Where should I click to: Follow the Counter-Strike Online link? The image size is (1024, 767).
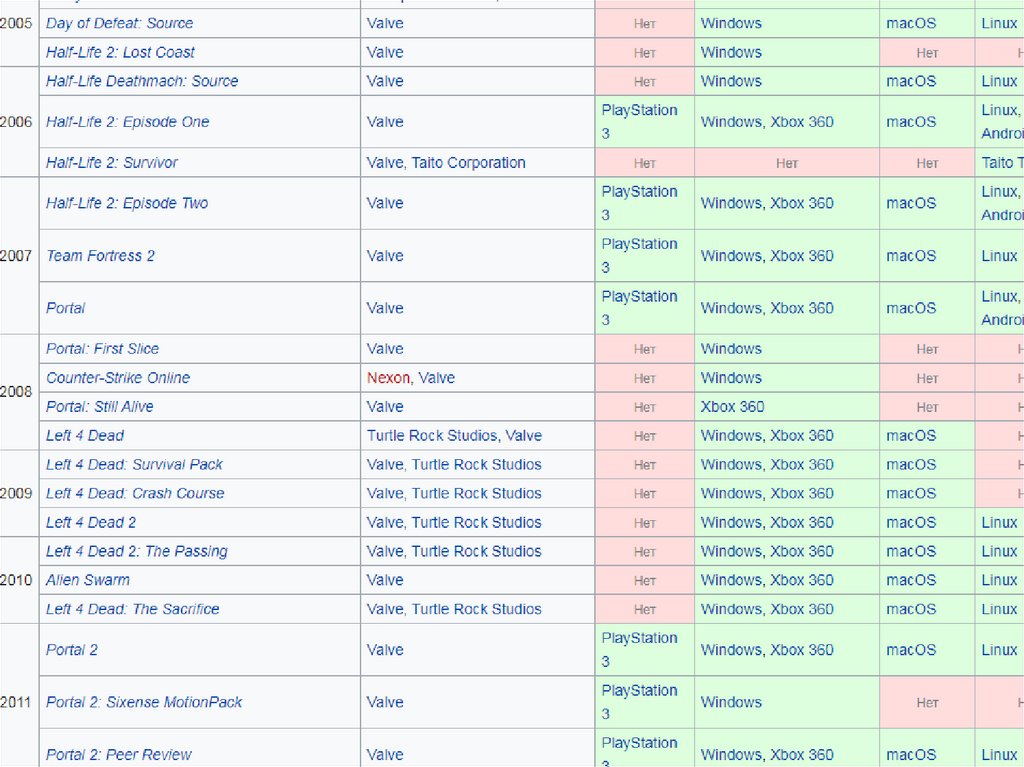(x=118, y=378)
